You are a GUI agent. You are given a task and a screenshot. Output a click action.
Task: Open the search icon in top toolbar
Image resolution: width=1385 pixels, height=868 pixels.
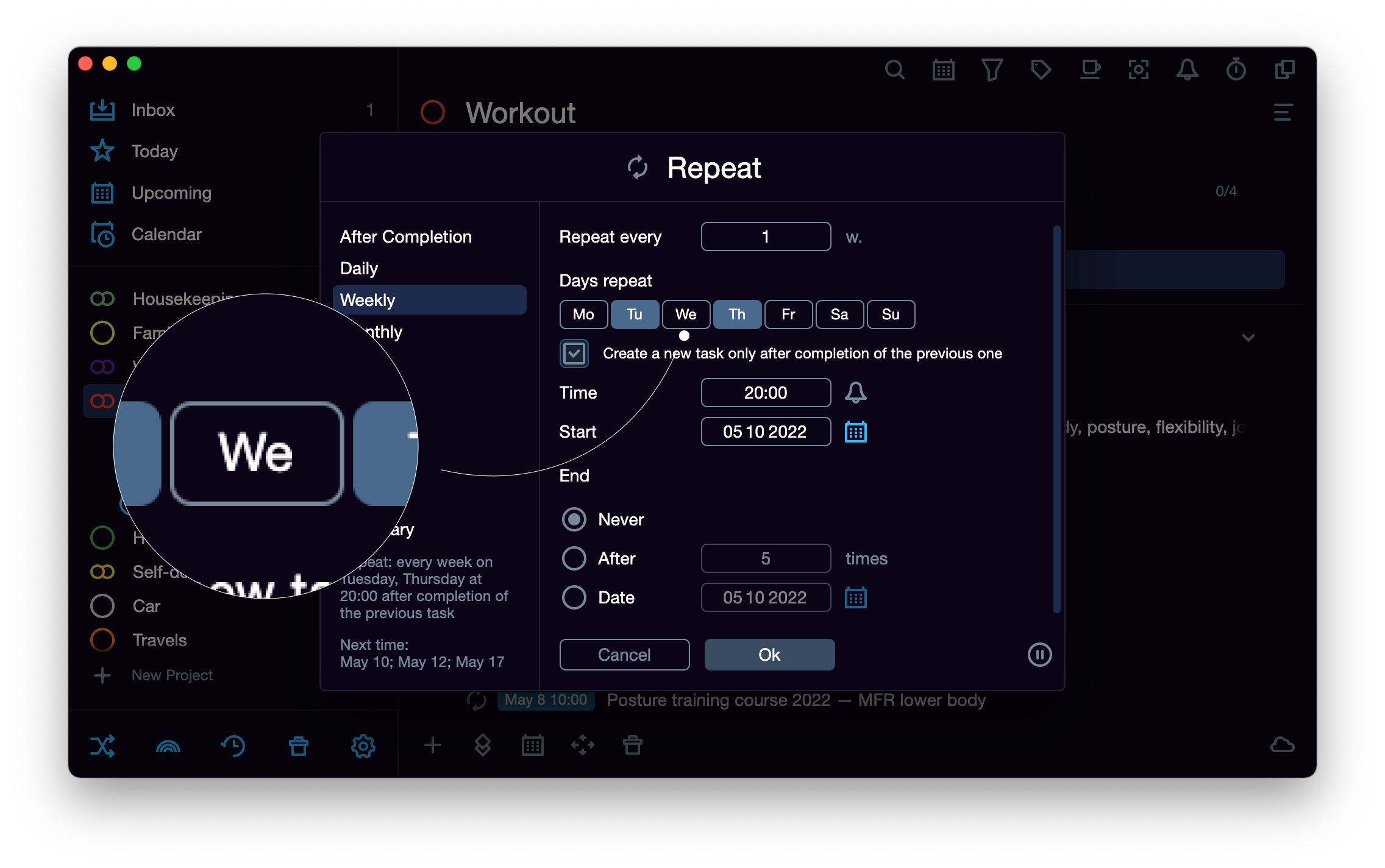tap(894, 70)
